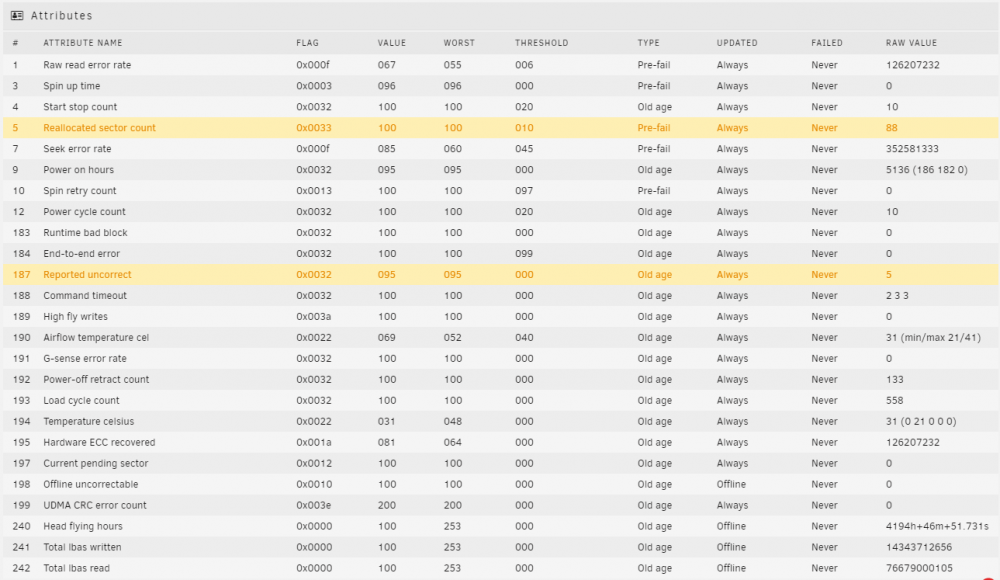Viewport: 1000px width, 580px height.
Task: Click raw value 133
Action: pos(895,380)
